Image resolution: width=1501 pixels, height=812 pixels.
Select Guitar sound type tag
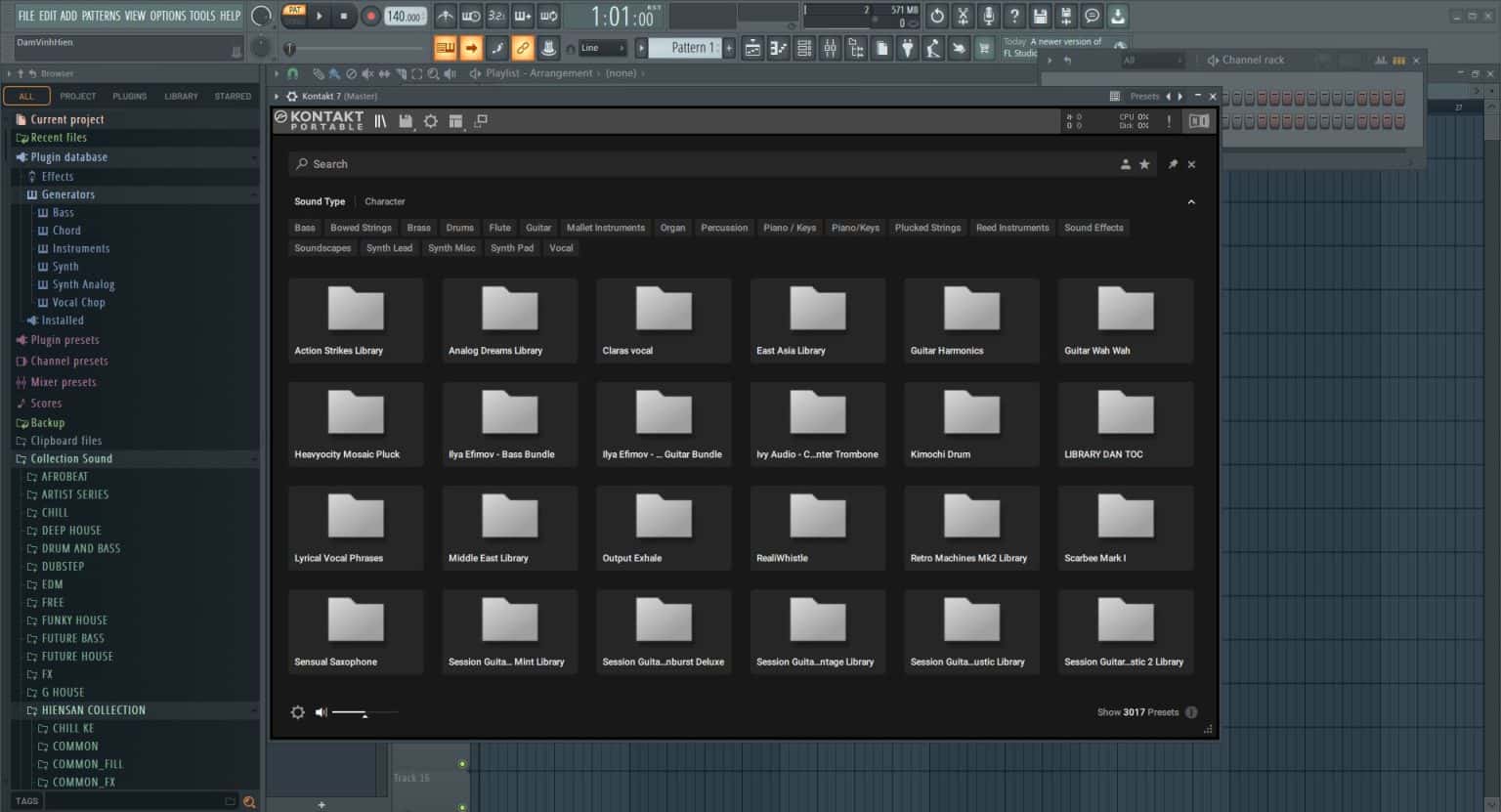tap(538, 228)
